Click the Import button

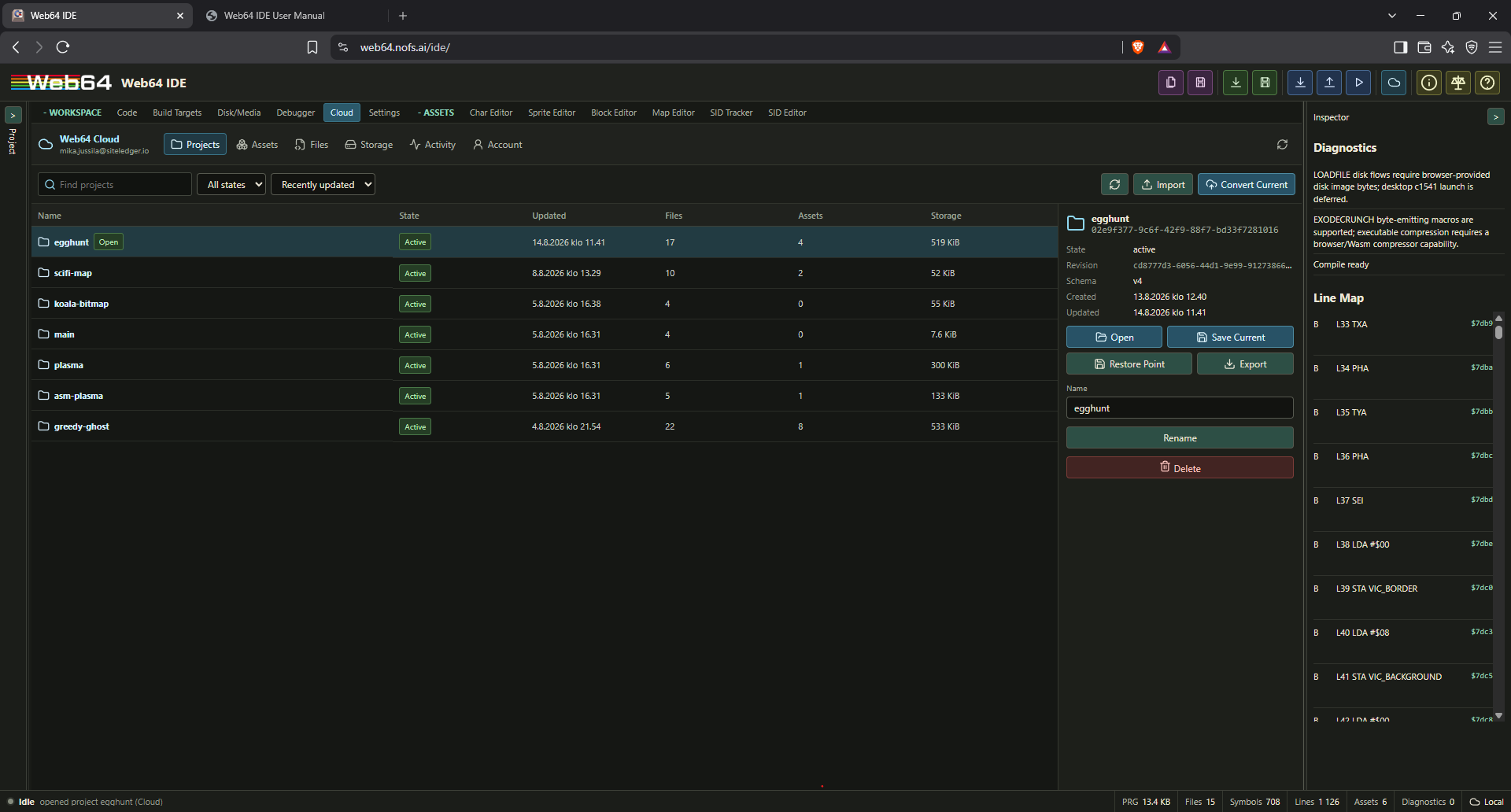point(1163,184)
